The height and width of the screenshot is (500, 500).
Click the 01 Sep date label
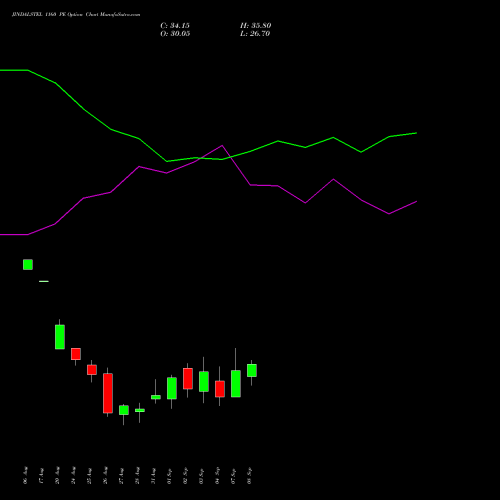click(170, 476)
